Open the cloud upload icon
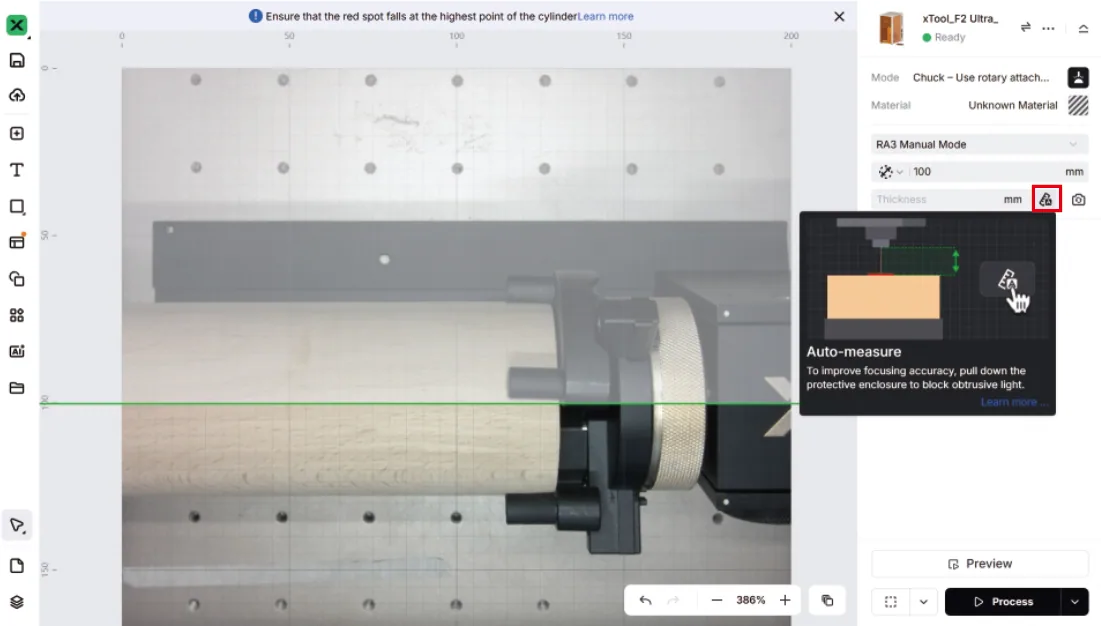1101x626 pixels. coord(17,95)
